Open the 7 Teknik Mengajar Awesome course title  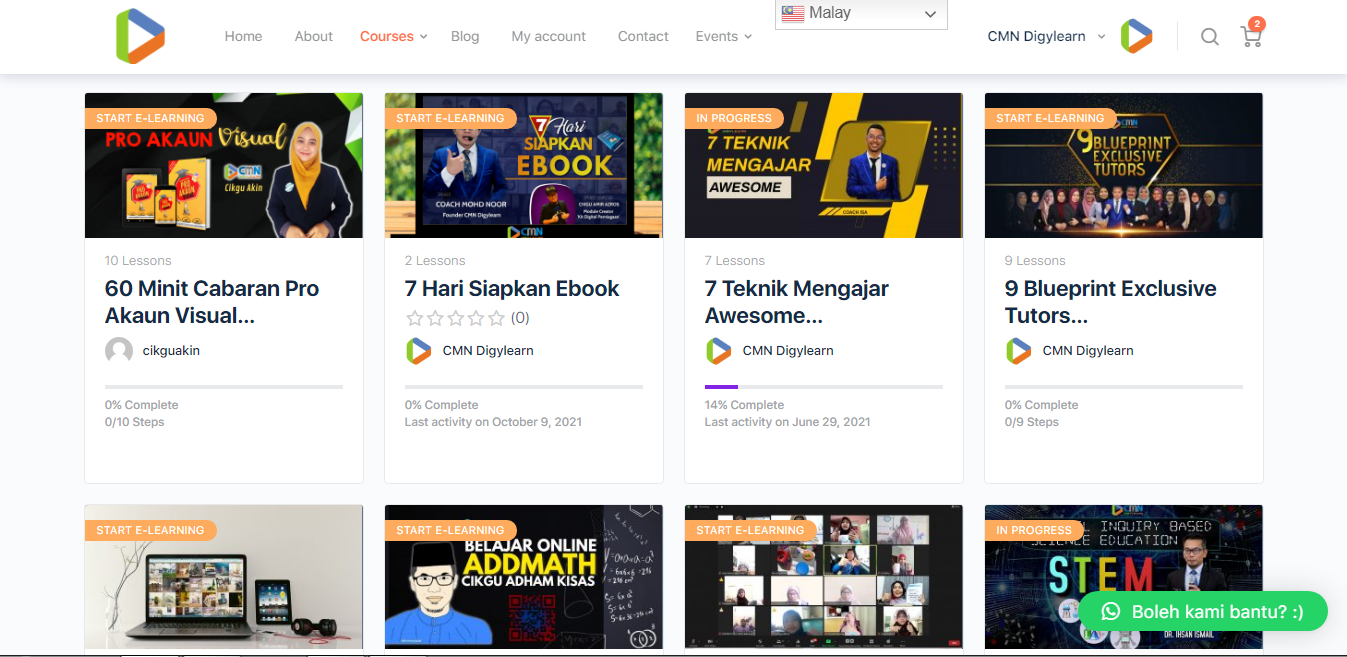796,302
